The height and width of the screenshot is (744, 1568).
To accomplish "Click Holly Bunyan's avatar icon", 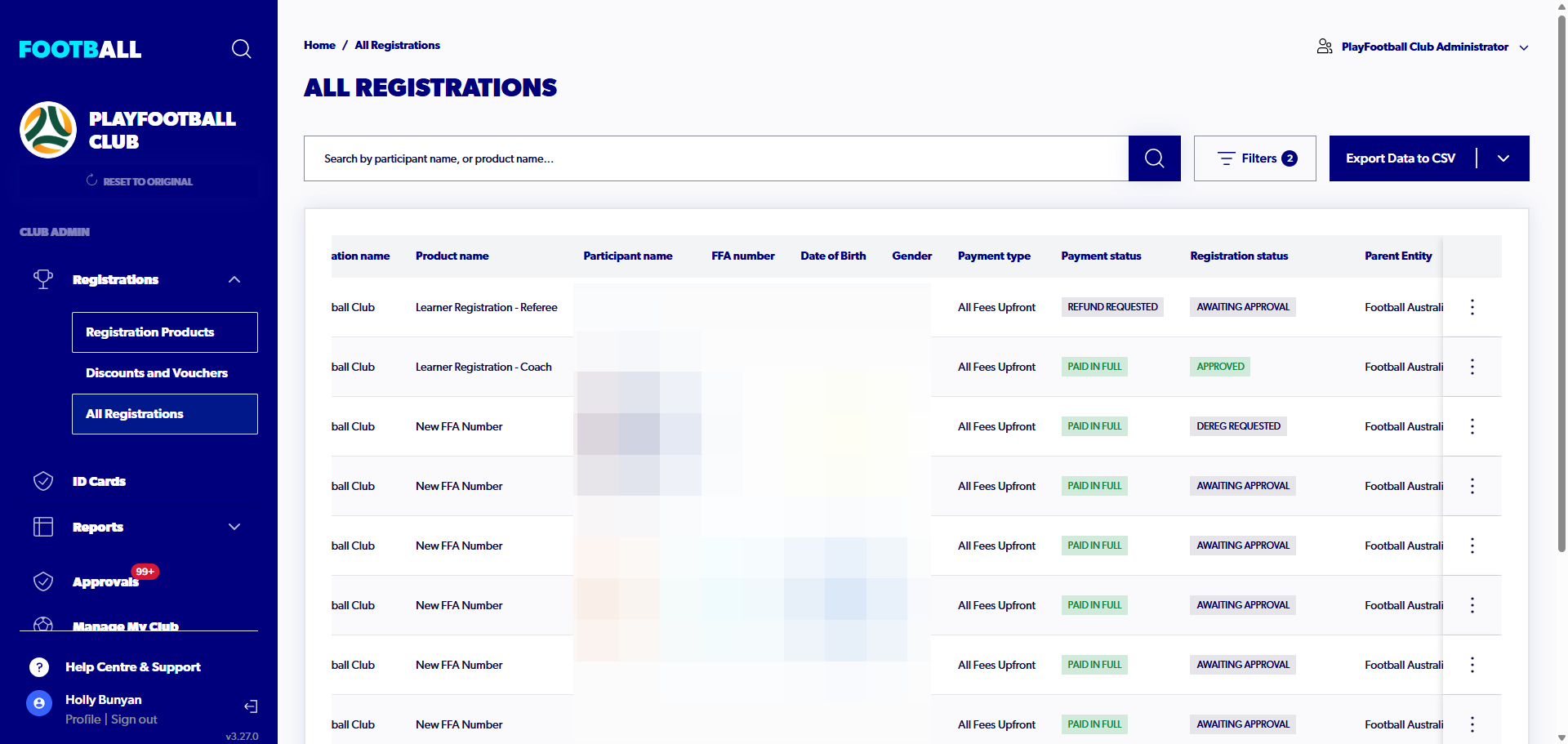I will (39, 703).
